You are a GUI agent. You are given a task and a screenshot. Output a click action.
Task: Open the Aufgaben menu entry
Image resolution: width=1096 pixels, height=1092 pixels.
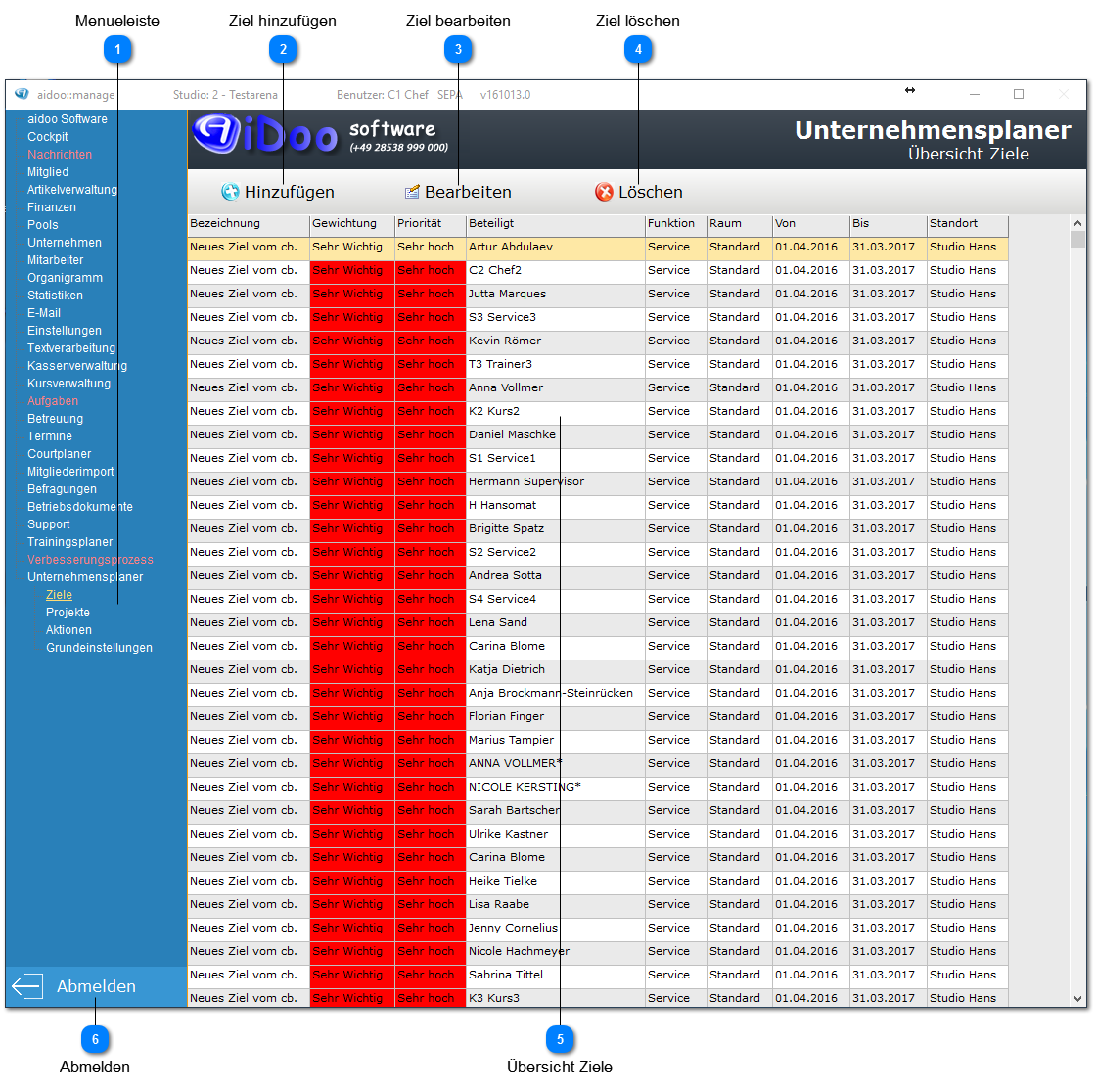click(x=53, y=401)
